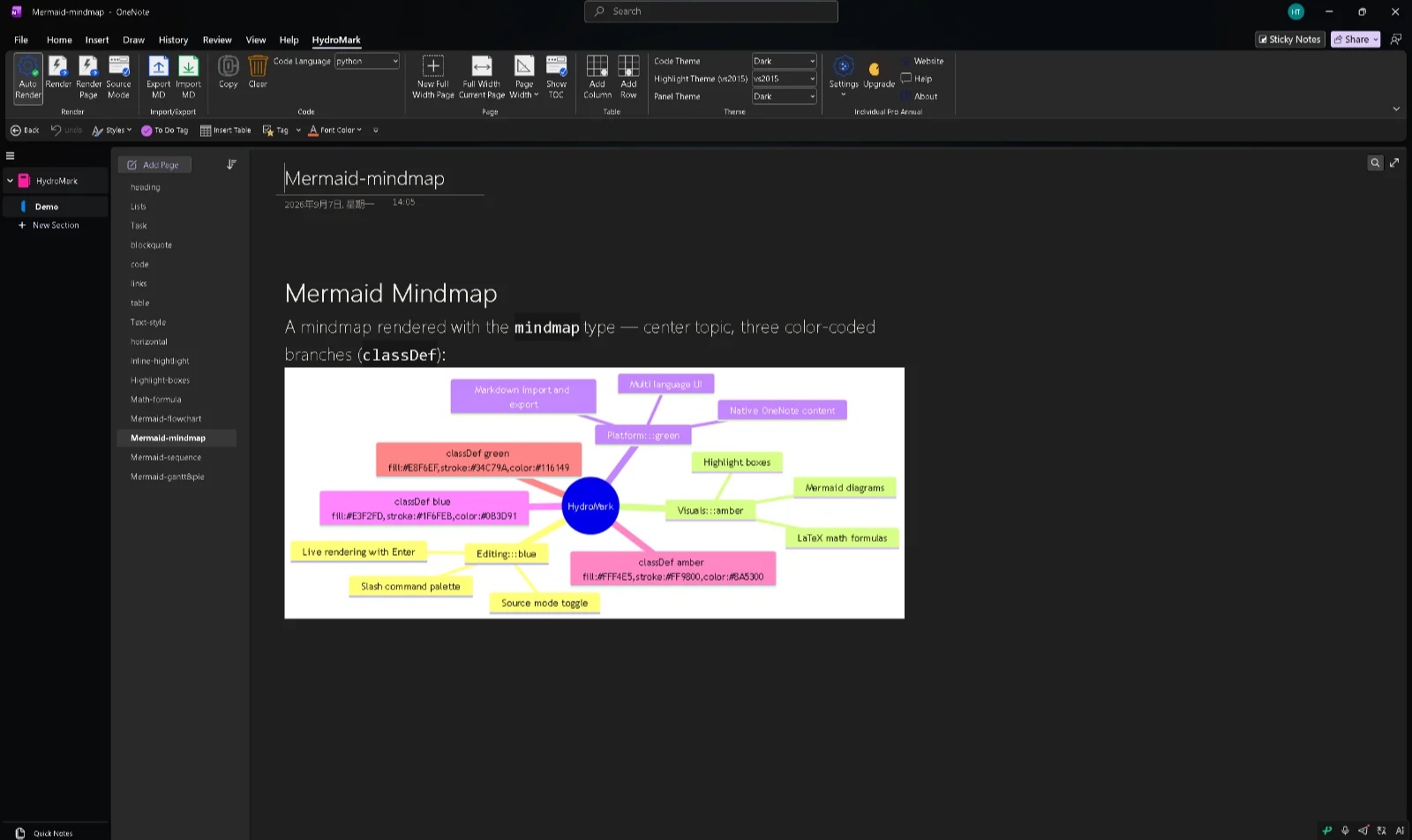
Task: Toggle the Show TOC button
Action: tap(556, 78)
